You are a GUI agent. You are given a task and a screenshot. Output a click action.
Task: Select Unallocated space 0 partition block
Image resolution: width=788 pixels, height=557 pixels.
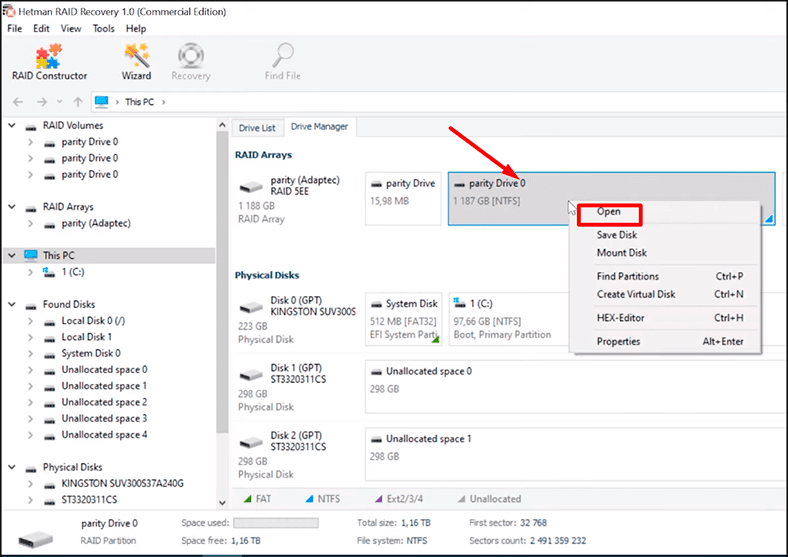(x=573, y=387)
